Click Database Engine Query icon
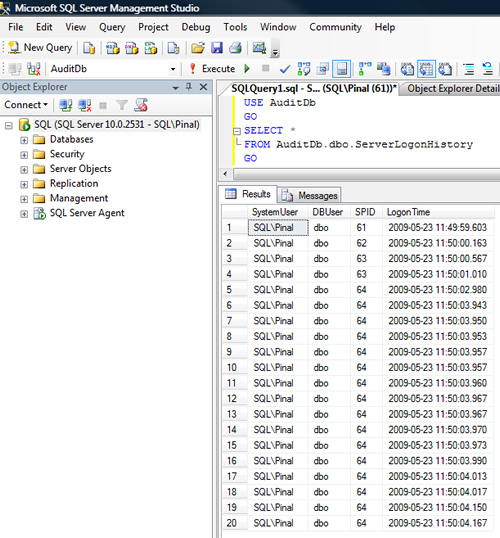 (89, 48)
